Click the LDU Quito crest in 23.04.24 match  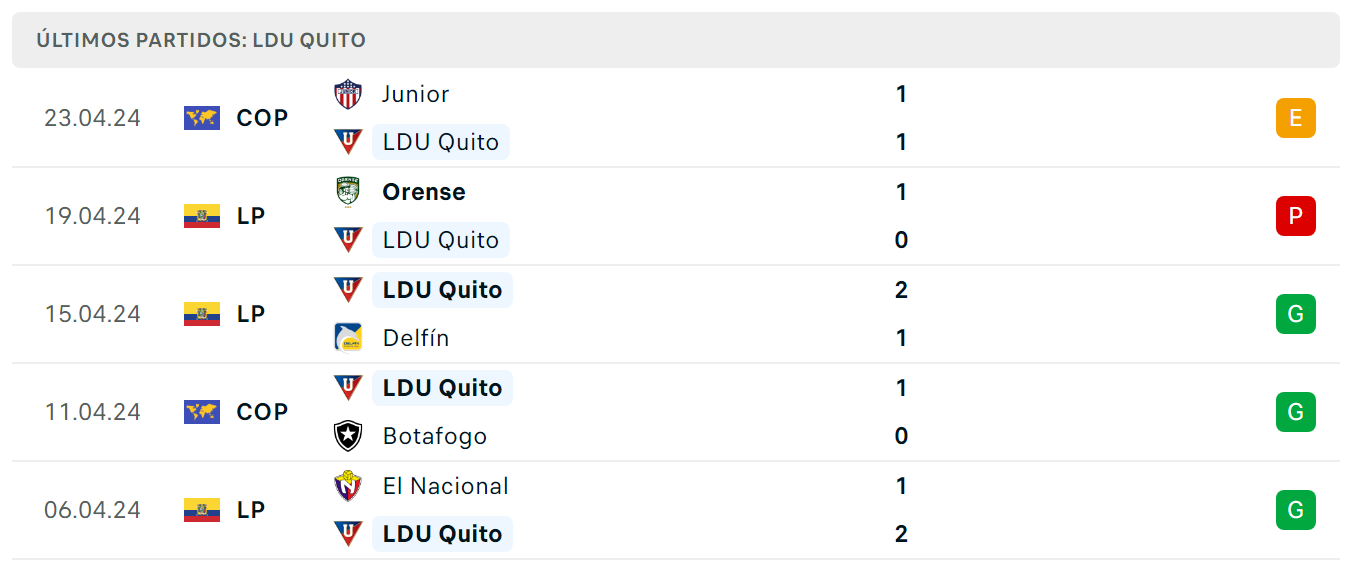coord(347,142)
